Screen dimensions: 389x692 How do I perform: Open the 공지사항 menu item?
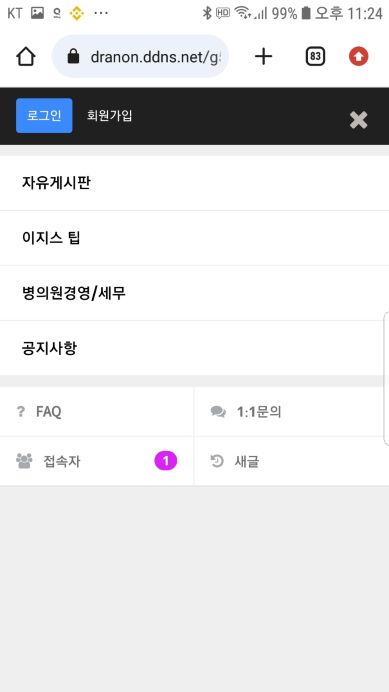(194, 348)
